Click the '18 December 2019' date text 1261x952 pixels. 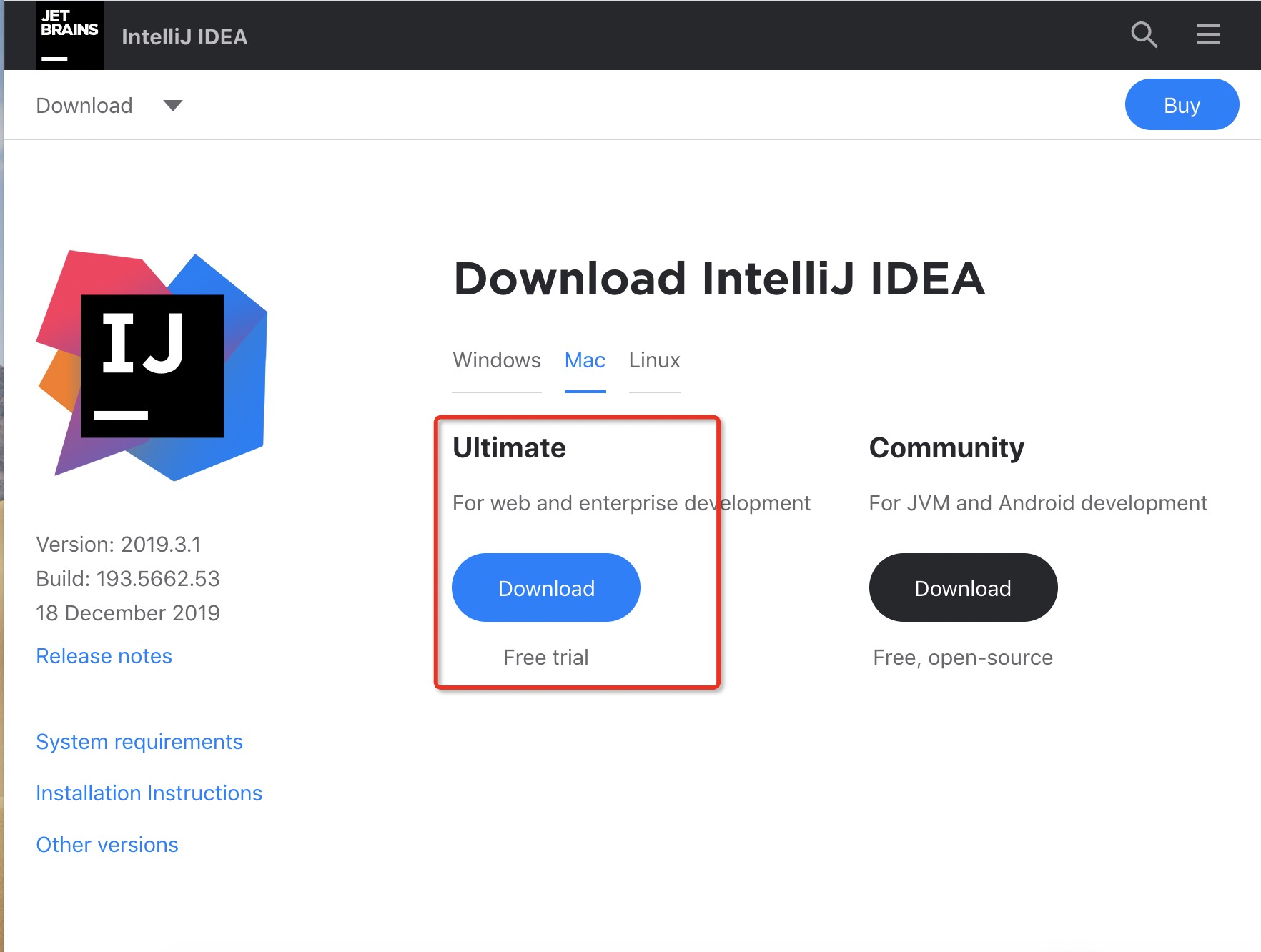pos(128,613)
